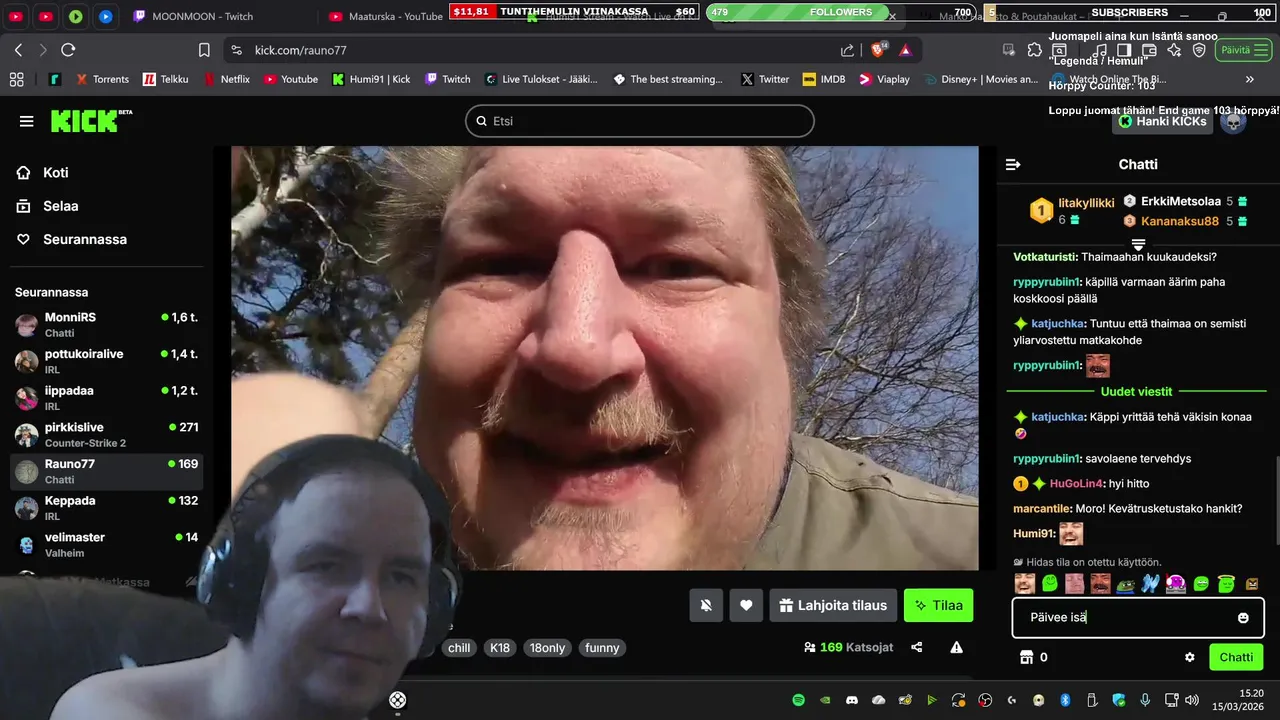Screen dimensions: 1280x720
Task: Insert the green smiling blob emote
Action: coord(1049,583)
